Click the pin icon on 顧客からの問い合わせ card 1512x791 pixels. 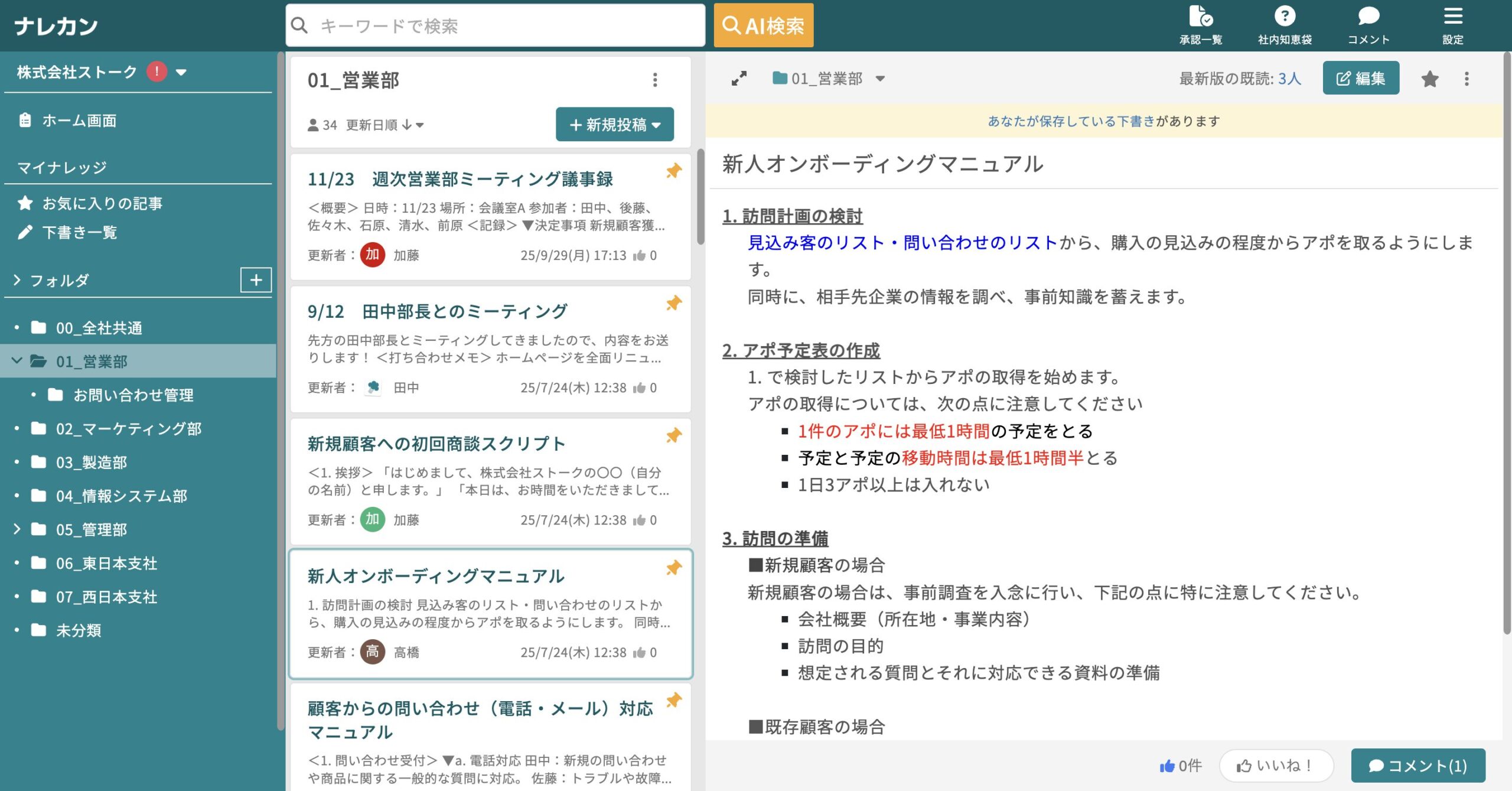tap(674, 700)
